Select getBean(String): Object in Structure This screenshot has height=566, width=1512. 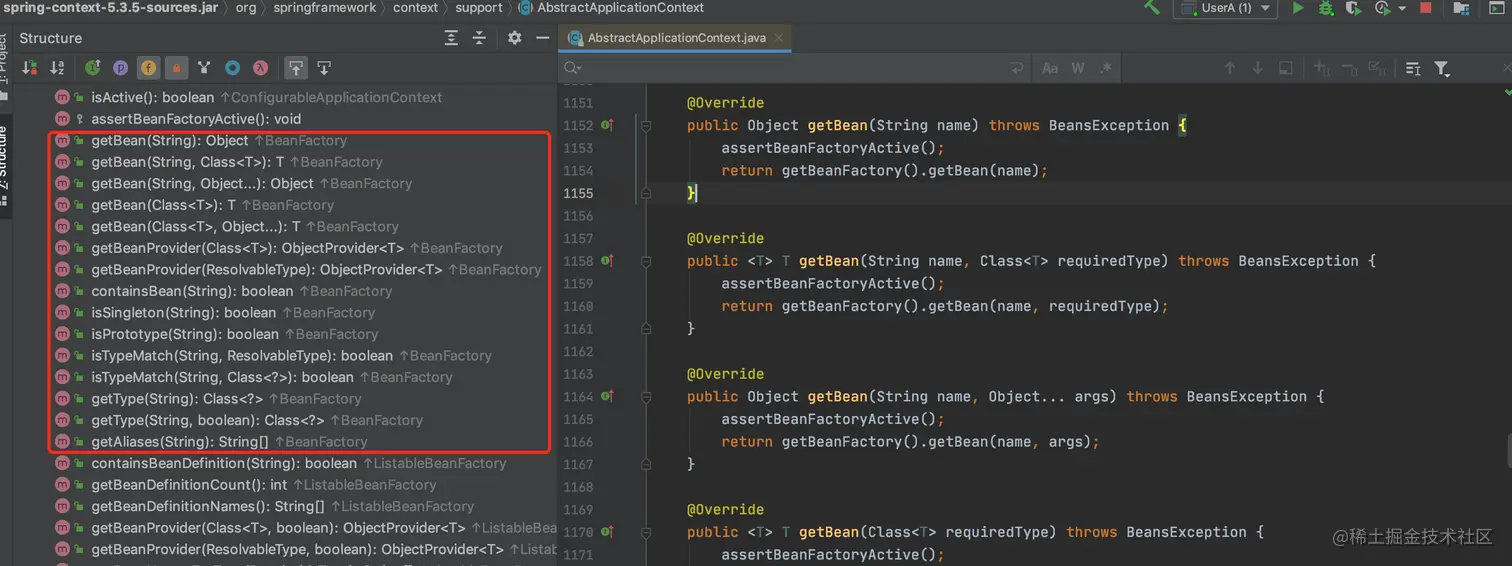click(x=170, y=140)
